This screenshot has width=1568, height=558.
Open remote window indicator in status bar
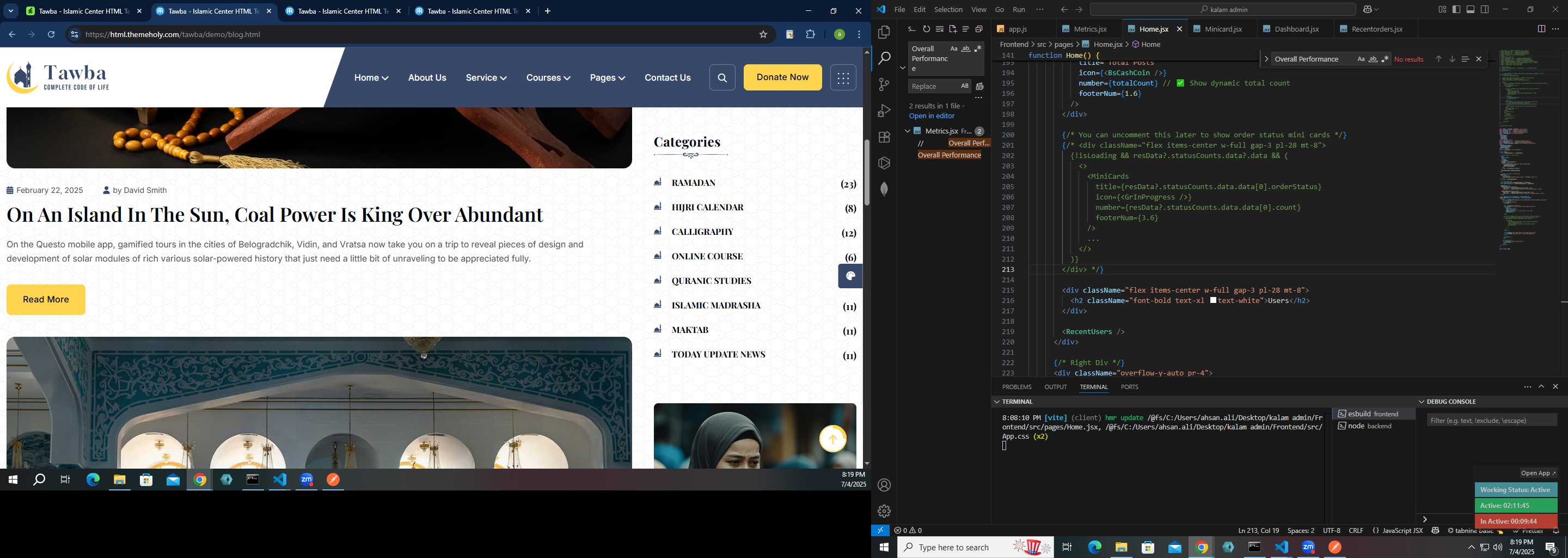click(x=880, y=531)
